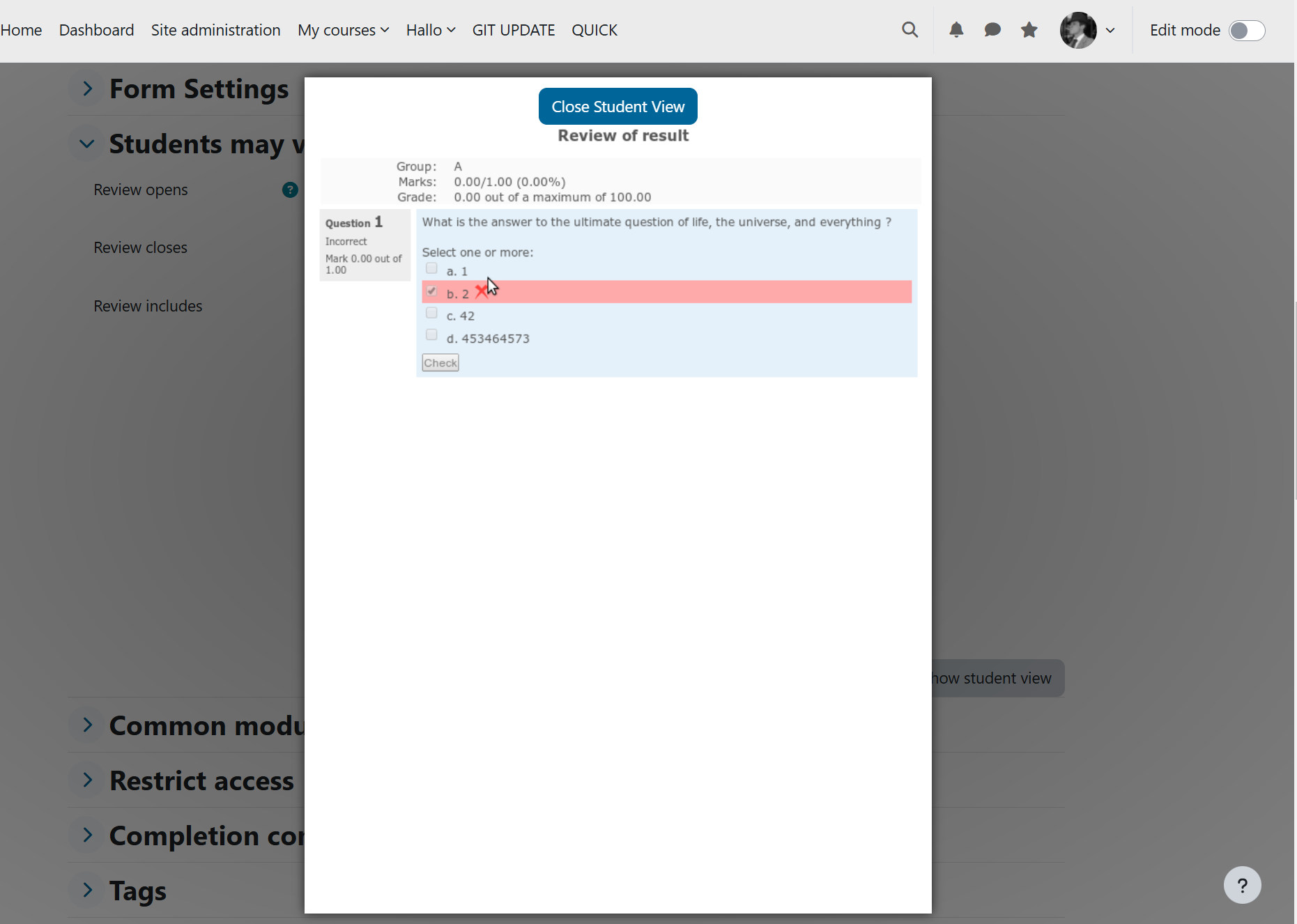This screenshot has width=1297, height=924.
Task: Toggle the Edit mode switch
Action: (x=1247, y=31)
